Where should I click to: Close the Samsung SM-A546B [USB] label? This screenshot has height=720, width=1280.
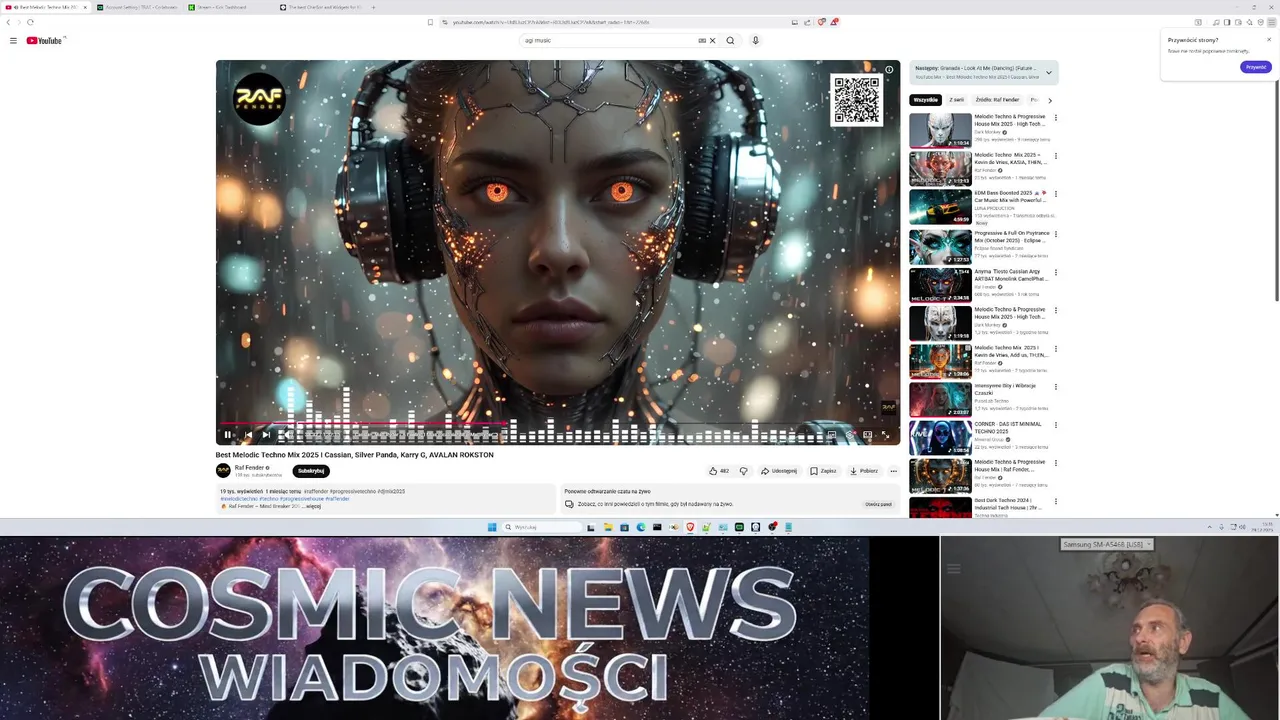tap(1148, 544)
